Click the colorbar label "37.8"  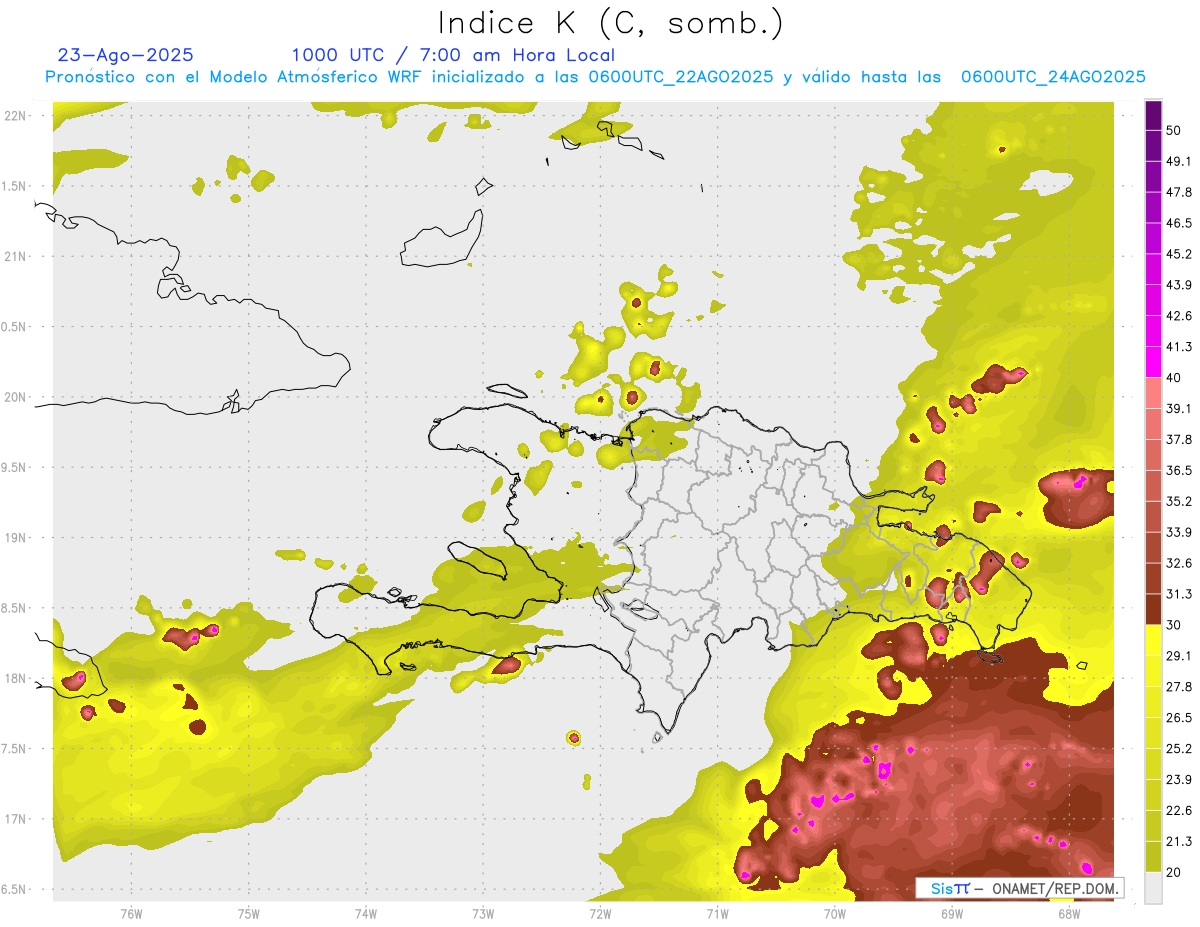tap(1179, 440)
